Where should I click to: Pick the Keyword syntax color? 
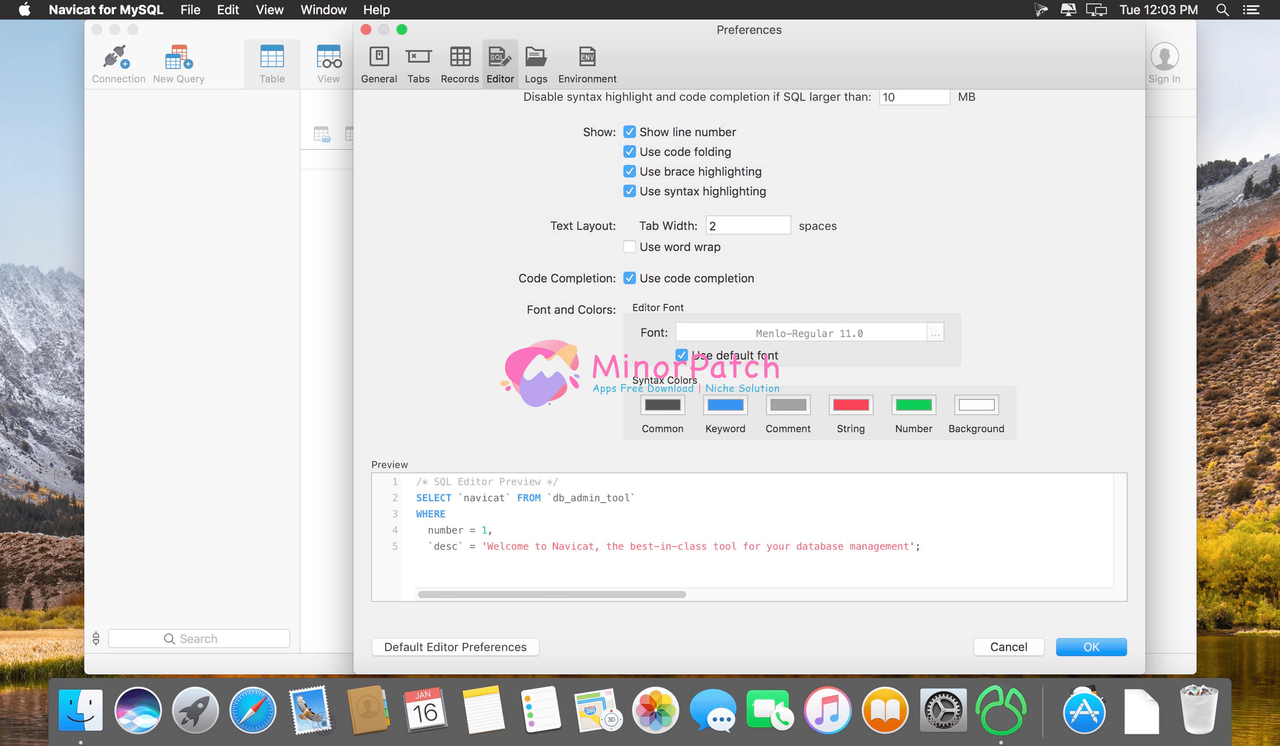point(725,405)
